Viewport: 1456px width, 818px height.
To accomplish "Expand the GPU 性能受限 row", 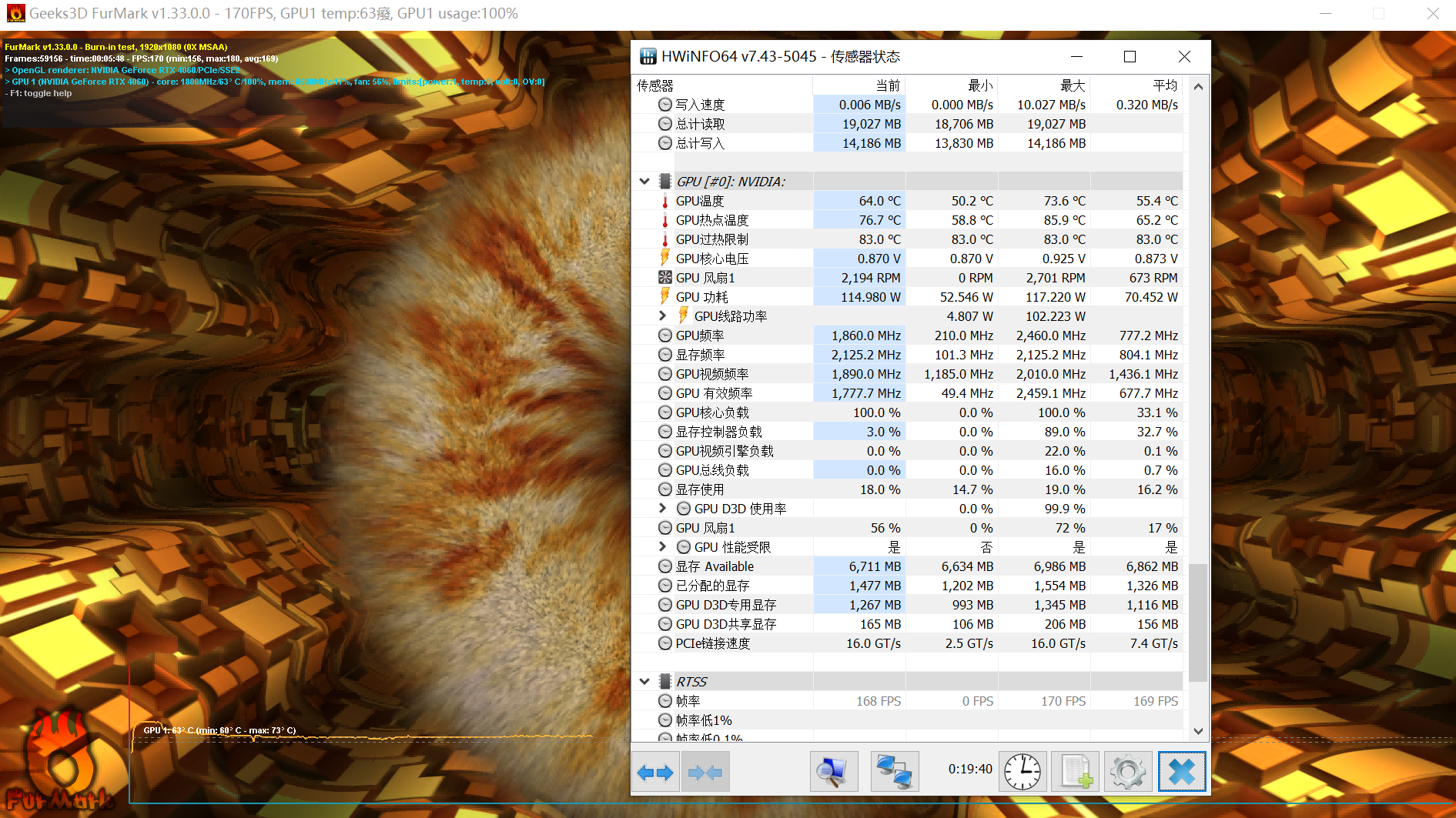I will point(662,546).
